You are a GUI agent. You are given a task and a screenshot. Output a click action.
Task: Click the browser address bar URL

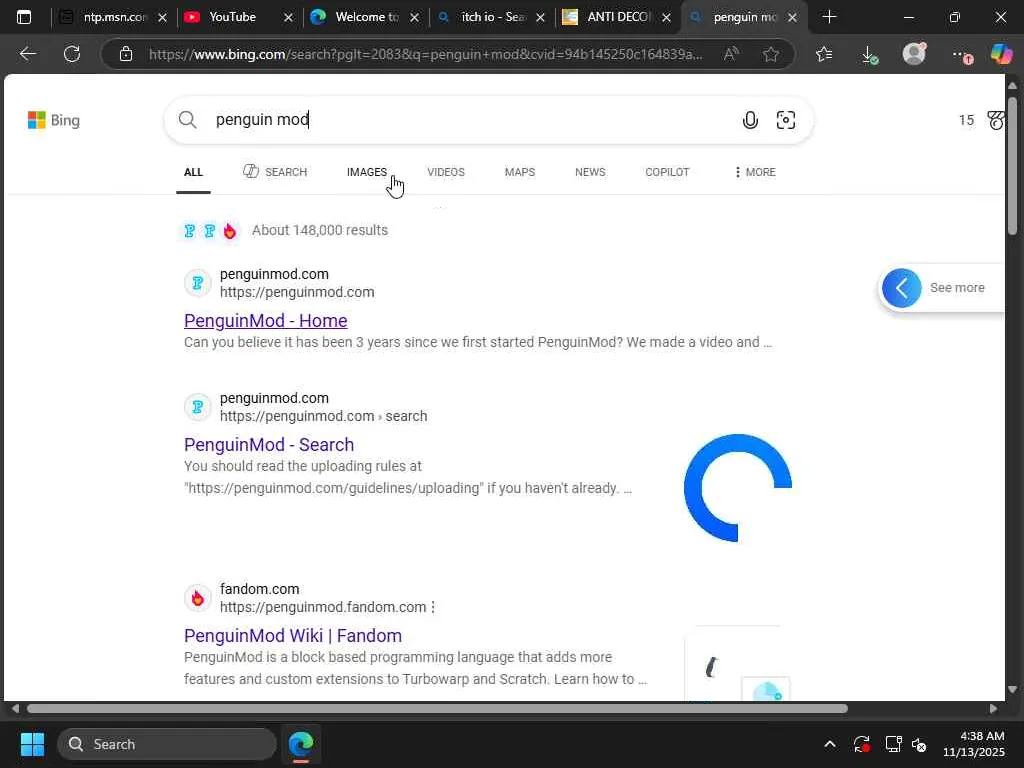click(426, 54)
